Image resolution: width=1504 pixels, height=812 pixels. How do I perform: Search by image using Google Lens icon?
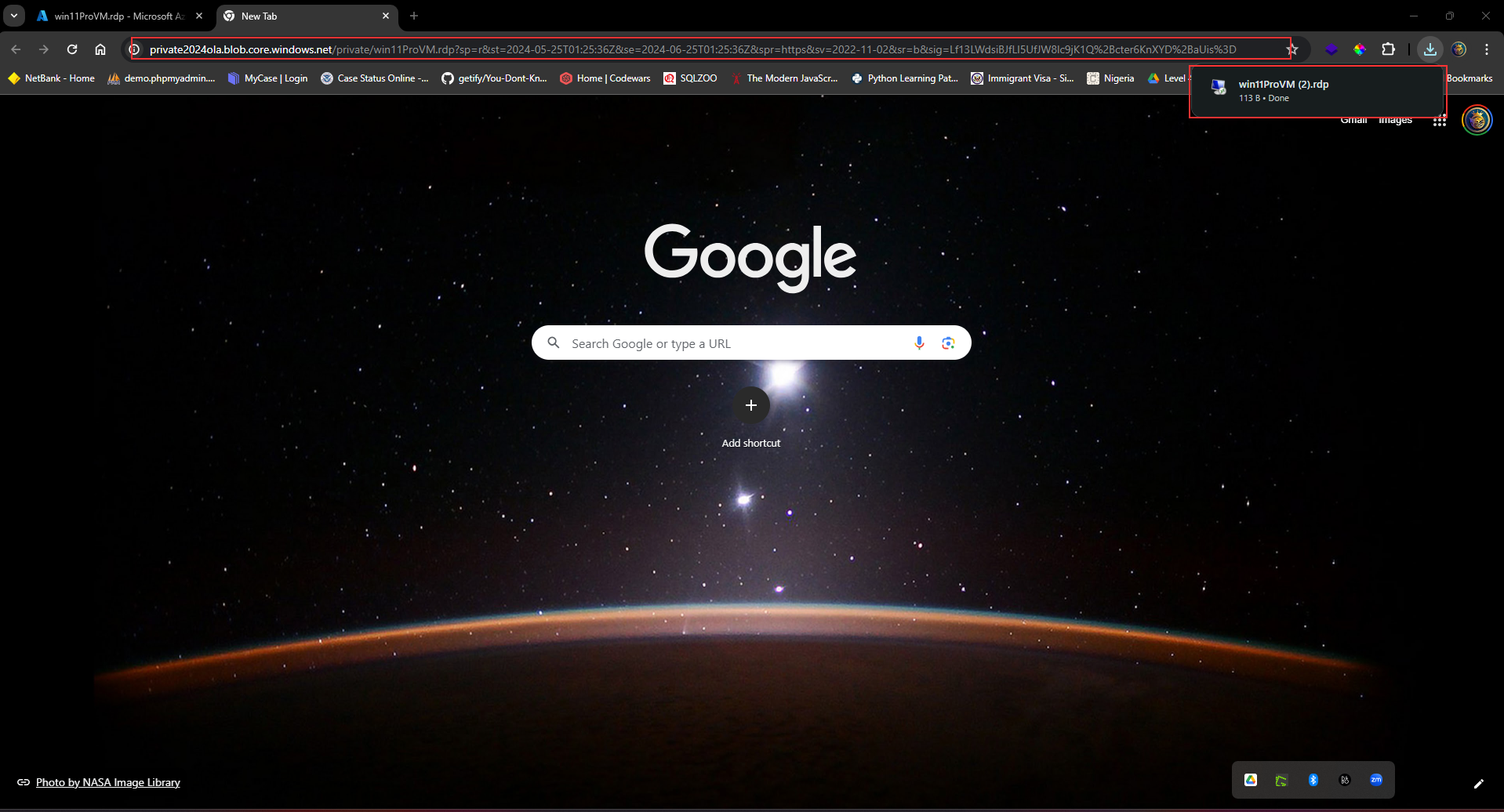click(948, 343)
